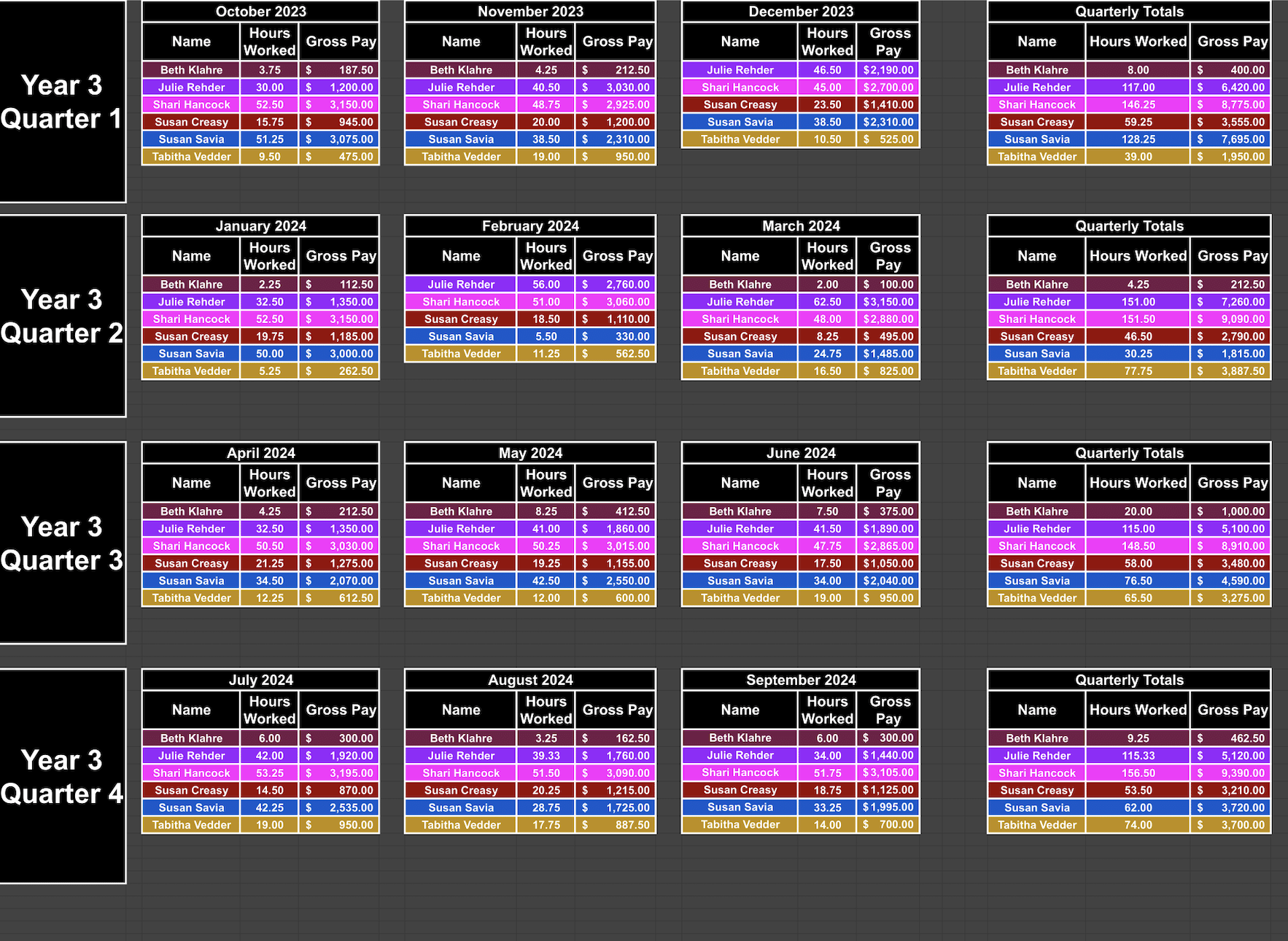
Task: Select the Year 3 Quarter 2 label cell
Action: click(x=62, y=316)
